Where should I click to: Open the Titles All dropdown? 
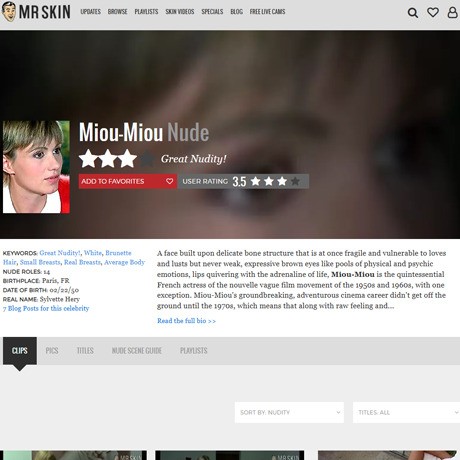pos(406,412)
